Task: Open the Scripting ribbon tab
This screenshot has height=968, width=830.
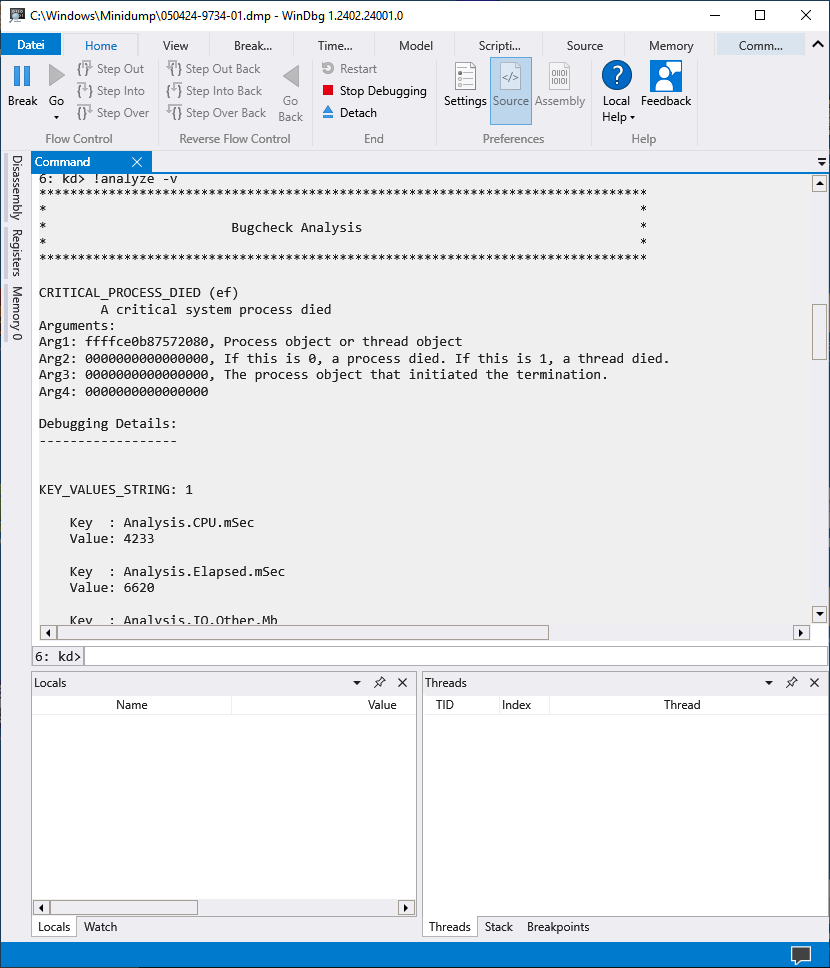Action: (499, 46)
